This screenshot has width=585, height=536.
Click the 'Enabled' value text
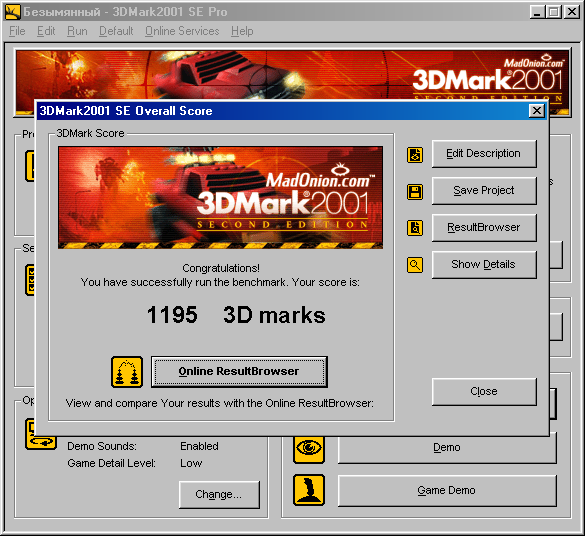click(199, 446)
